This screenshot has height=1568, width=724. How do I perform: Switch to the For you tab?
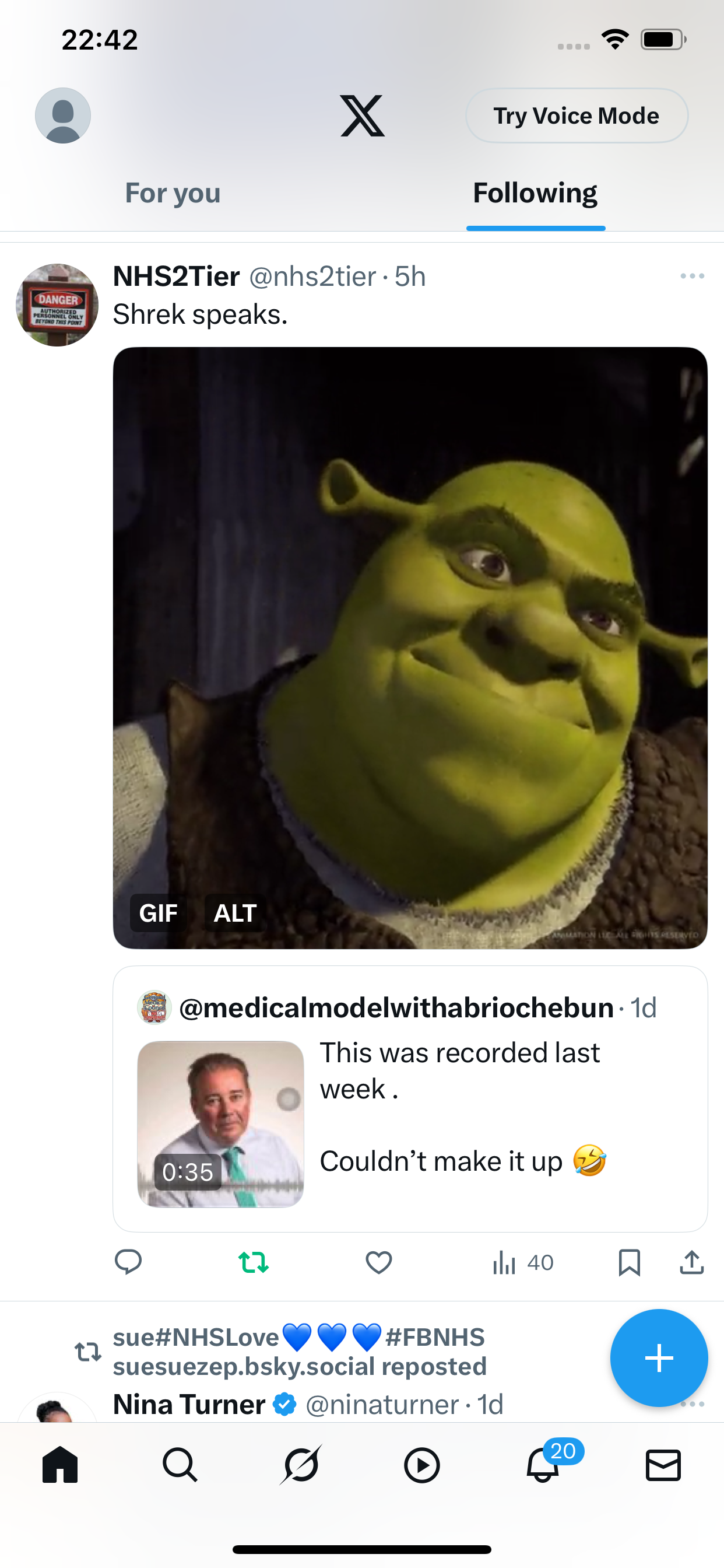coord(173,193)
